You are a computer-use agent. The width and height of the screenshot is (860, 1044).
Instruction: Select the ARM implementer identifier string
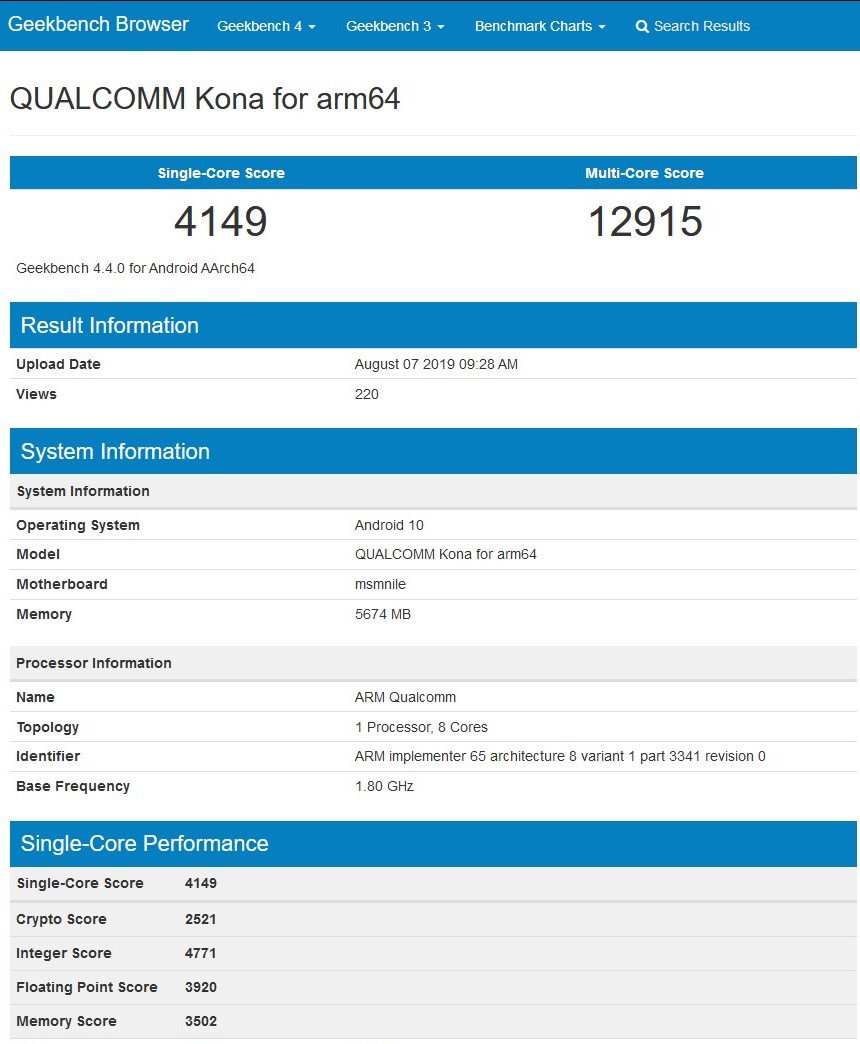tap(560, 756)
